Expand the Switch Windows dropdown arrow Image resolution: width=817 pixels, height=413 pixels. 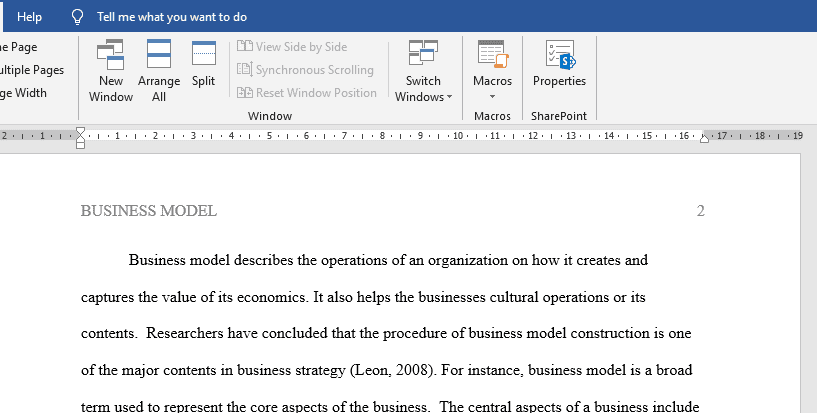450,97
